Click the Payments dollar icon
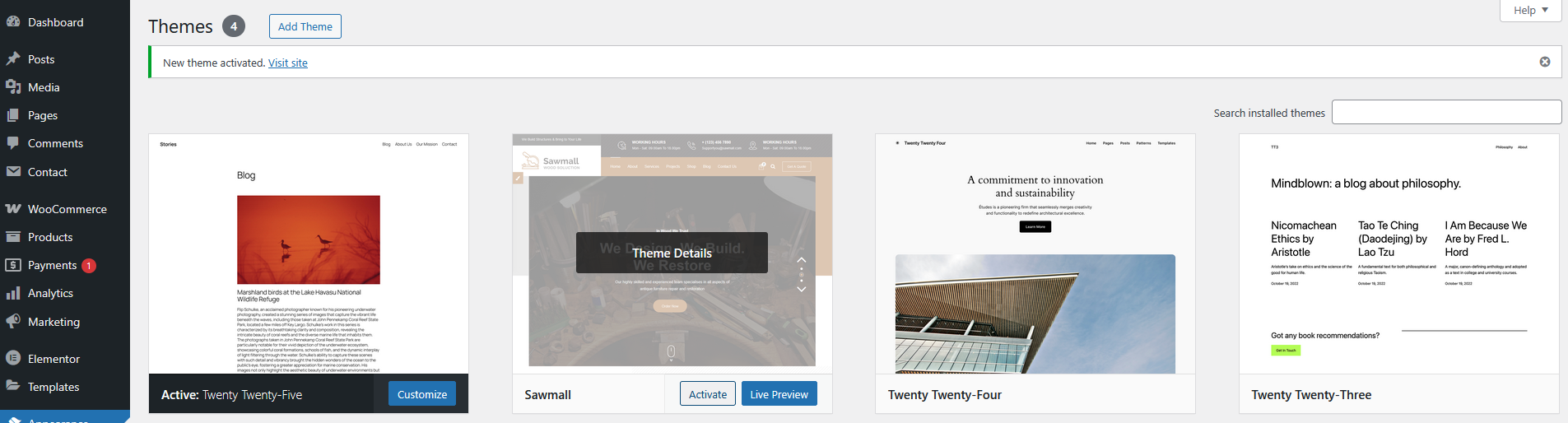The height and width of the screenshot is (423, 1568). [x=13, y=265]
